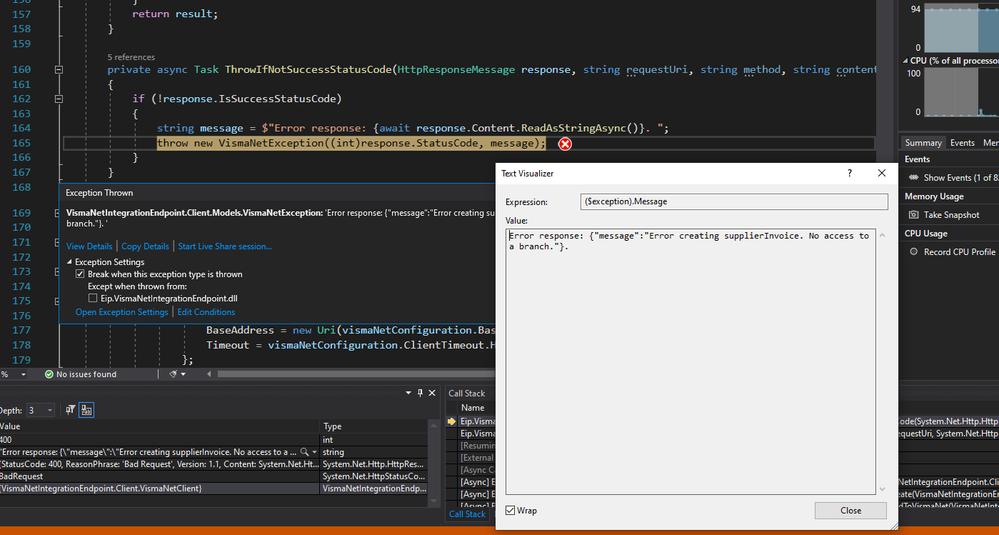Open Exception Settings link
This screenshot has height=535, width=999.
point(122,312)
